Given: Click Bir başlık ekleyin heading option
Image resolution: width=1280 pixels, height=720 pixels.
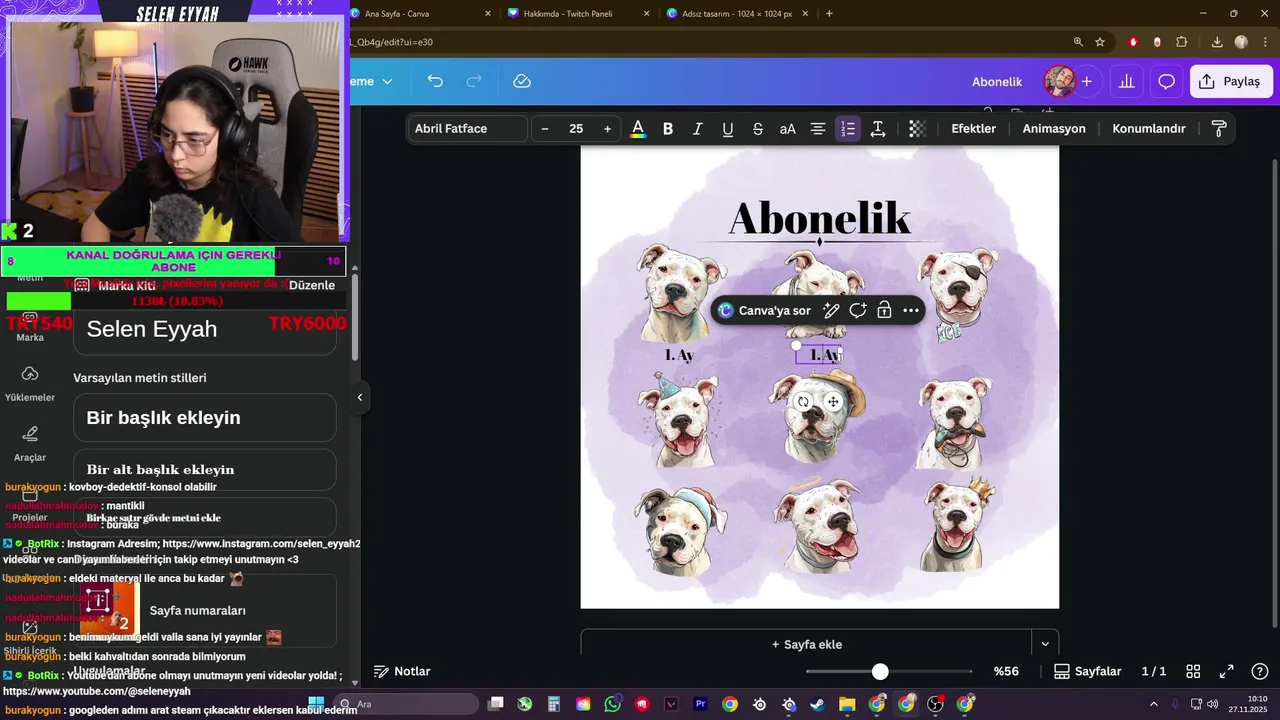Looking at the screenshot, I should click(x=205, y=418).
